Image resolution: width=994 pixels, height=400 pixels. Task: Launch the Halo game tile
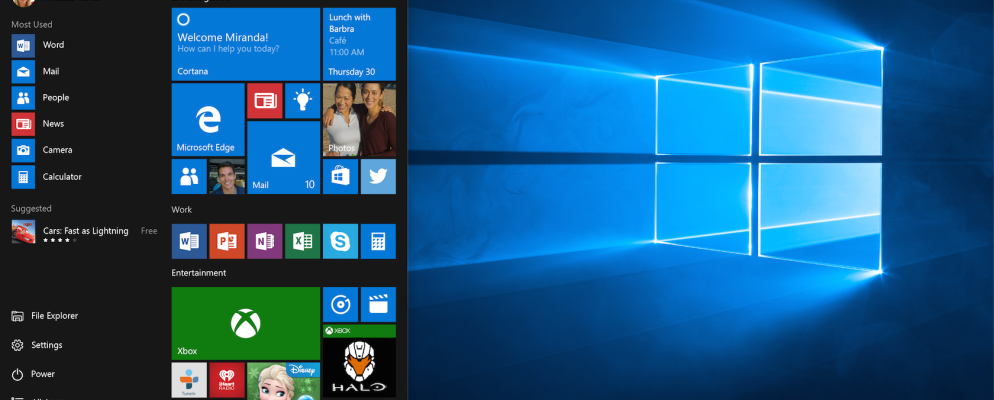coord(359,361)
